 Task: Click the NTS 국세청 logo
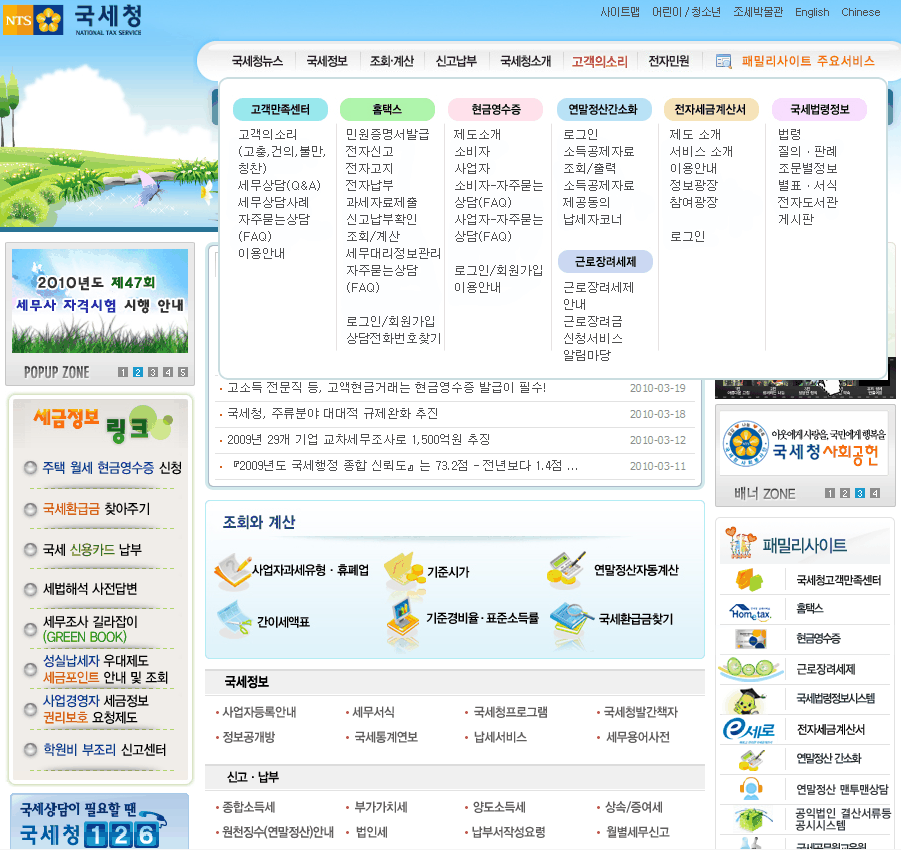click(73, 19)
